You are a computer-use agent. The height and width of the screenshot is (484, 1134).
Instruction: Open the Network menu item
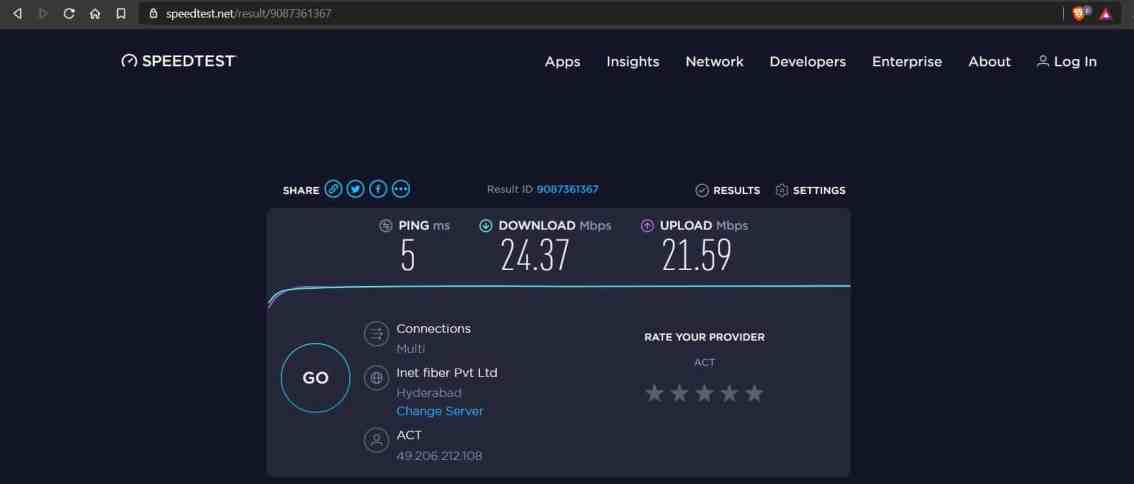pyautogui.click(x=715, y=61)
